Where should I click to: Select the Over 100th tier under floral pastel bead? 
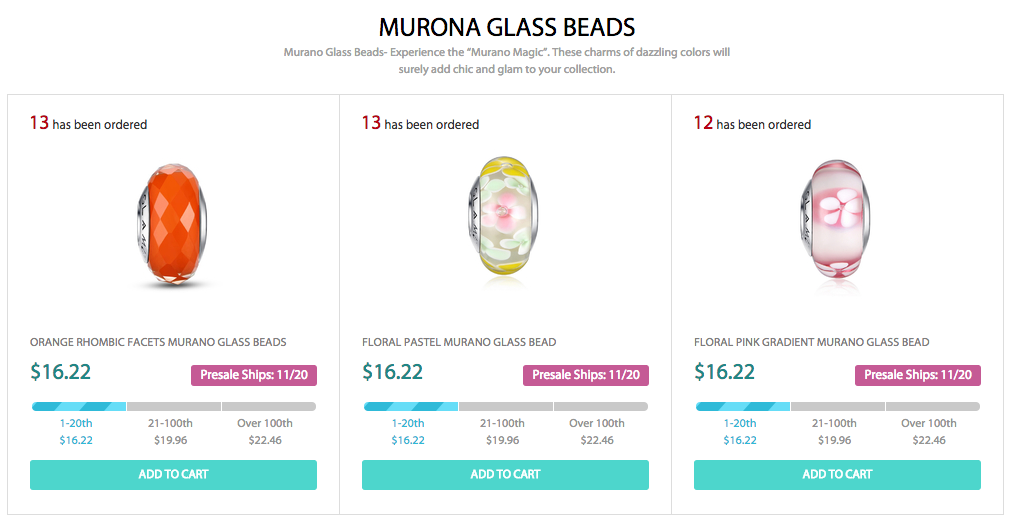click(597, 431)
